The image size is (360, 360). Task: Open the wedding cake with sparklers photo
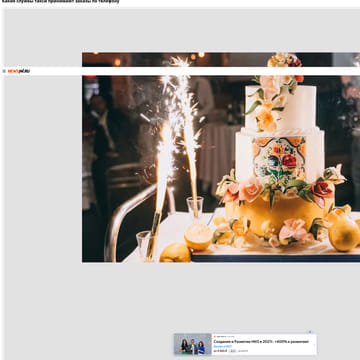221,157
